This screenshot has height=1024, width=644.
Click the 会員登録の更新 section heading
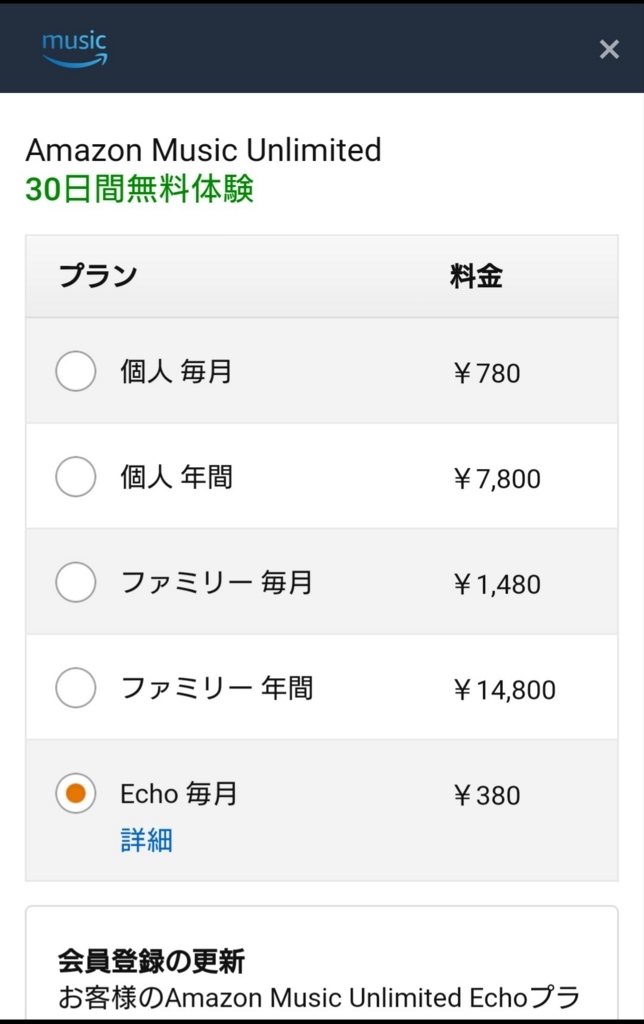[152, 961]
